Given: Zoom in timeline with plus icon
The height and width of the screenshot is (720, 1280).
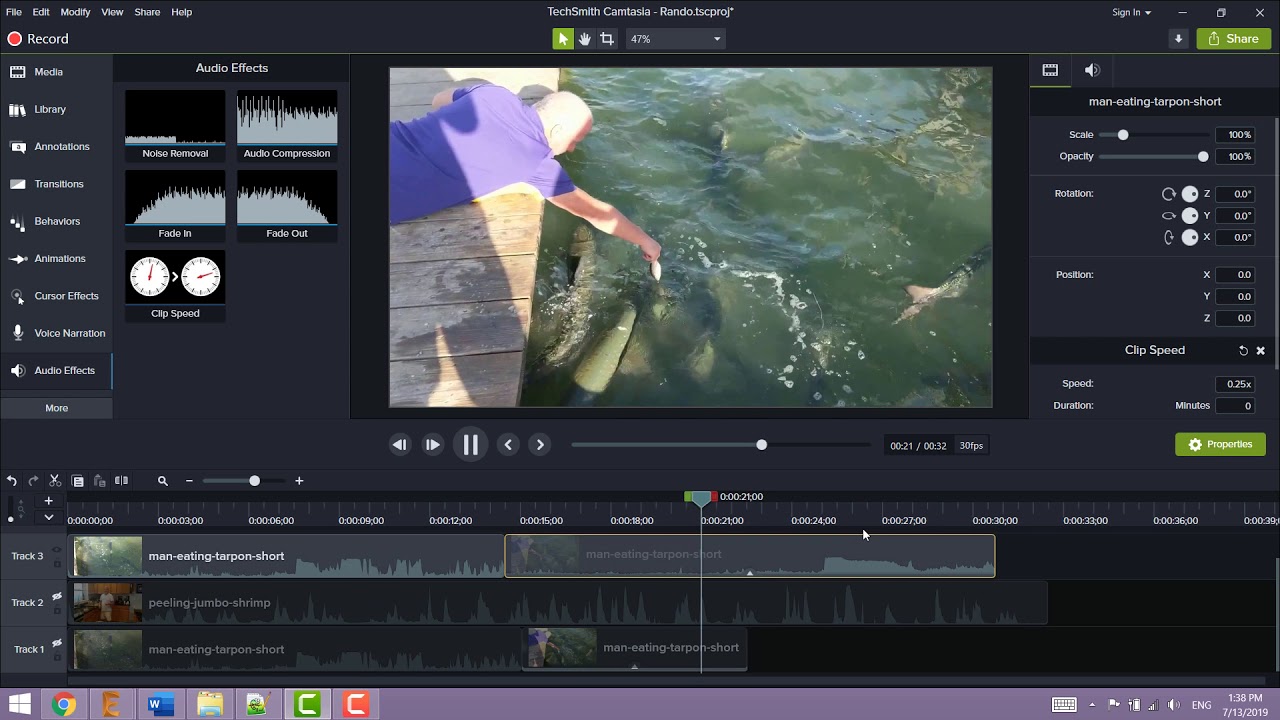Looking at the screenshot, I should [x=299, y=481].
